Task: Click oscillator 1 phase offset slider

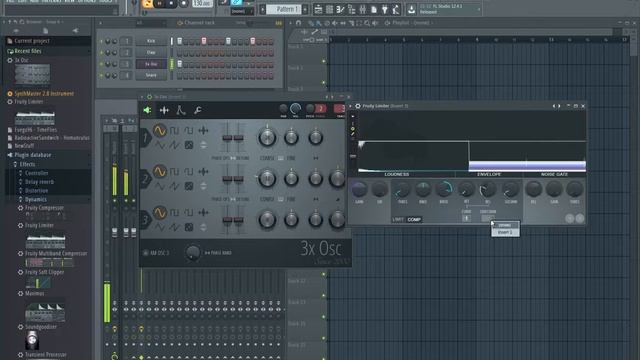Action: (x=227, y=138)
